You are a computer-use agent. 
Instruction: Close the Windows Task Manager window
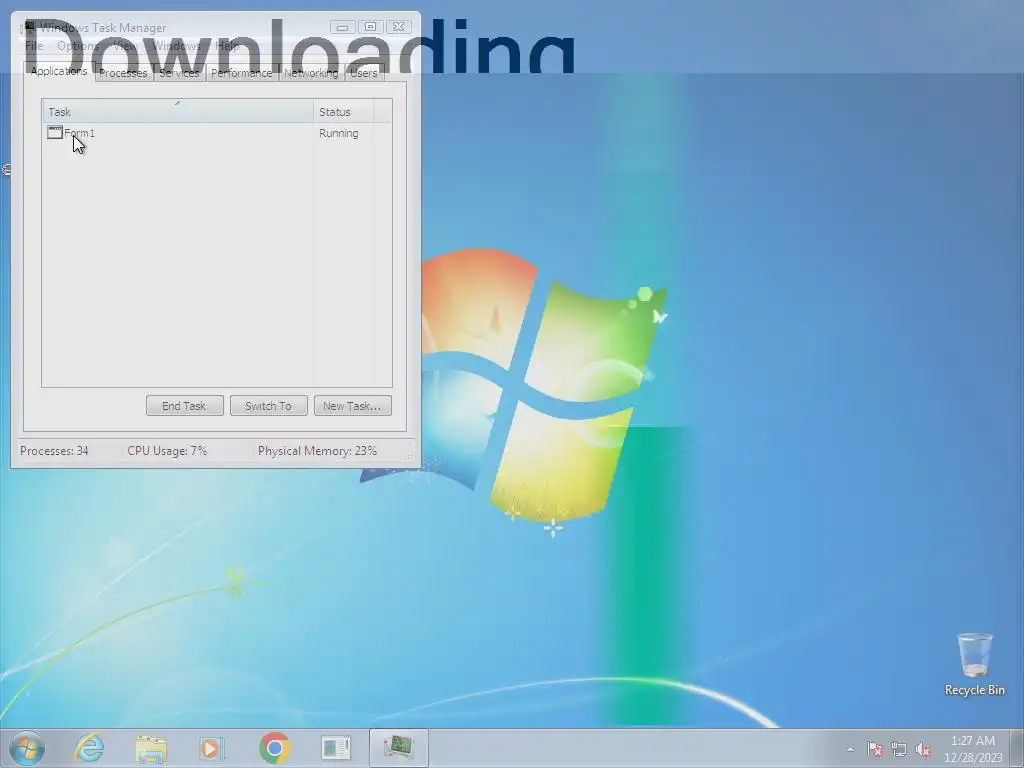pos(398,27)
